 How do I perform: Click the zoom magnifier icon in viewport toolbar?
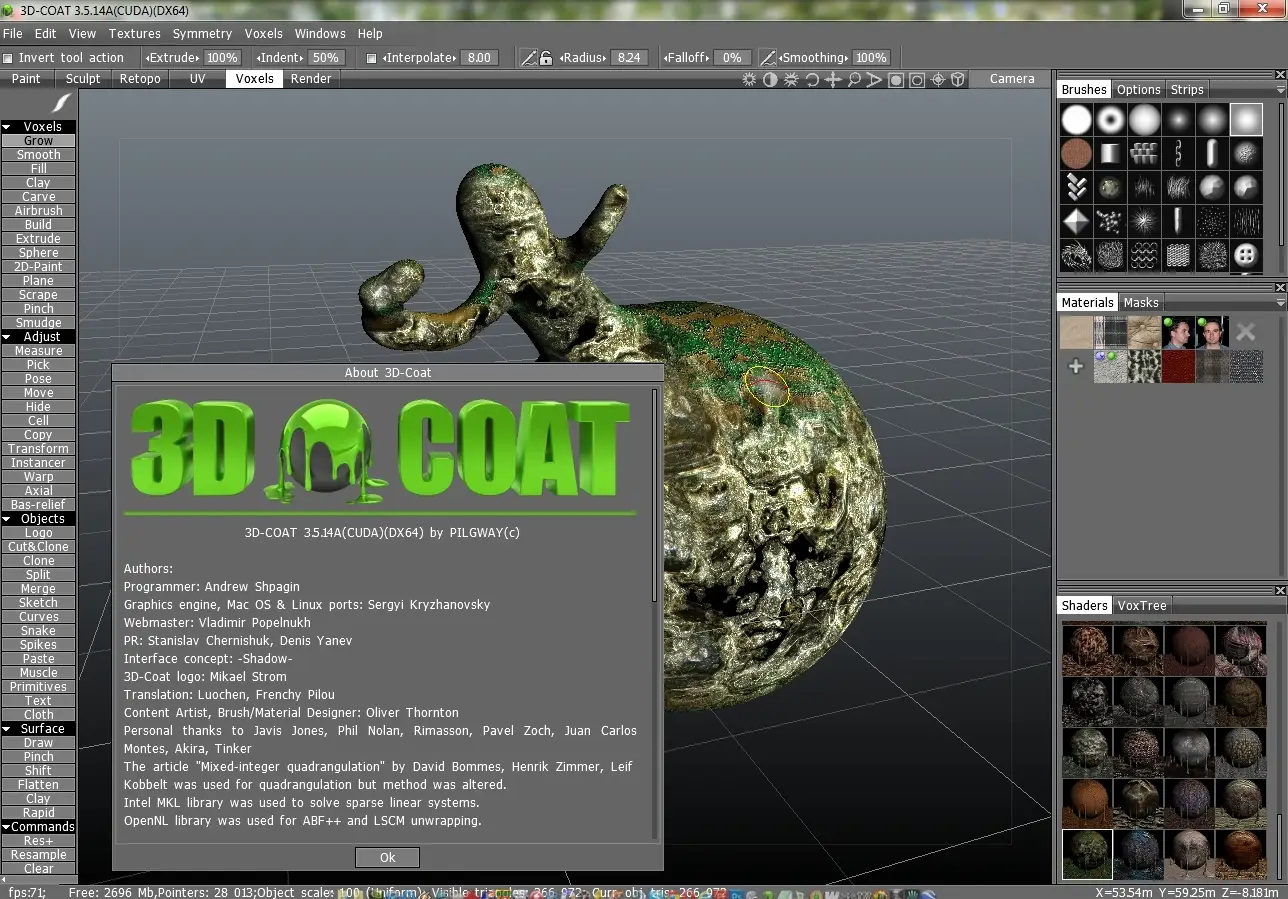pos(854,79)
